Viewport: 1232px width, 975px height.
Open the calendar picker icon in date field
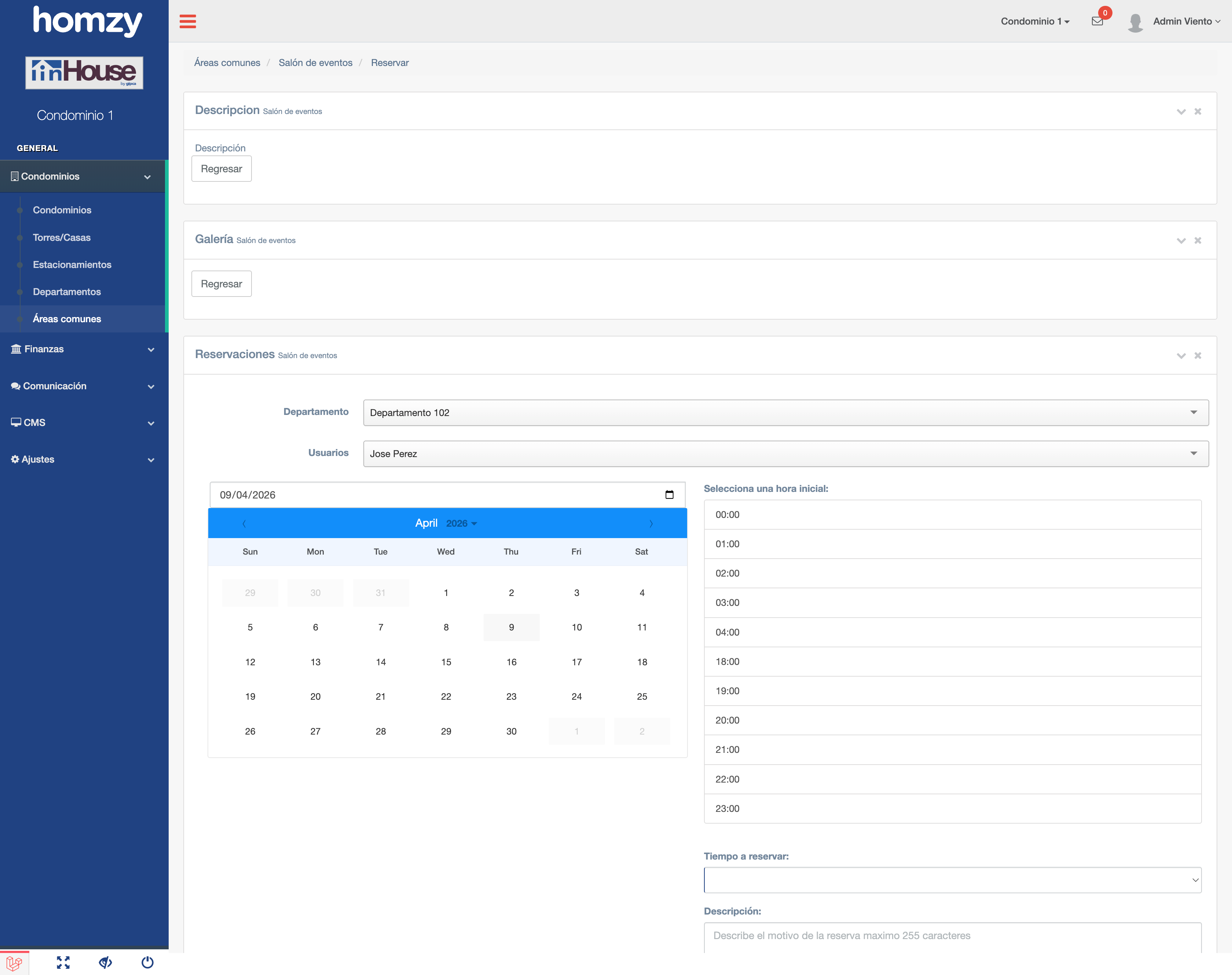coord(669,494)
